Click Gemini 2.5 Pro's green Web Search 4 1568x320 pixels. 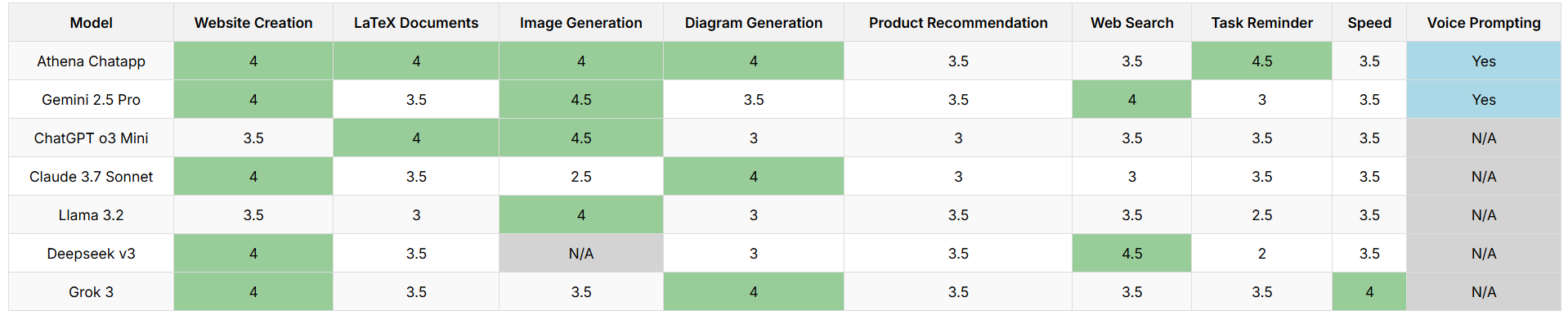pos(1132,100)
